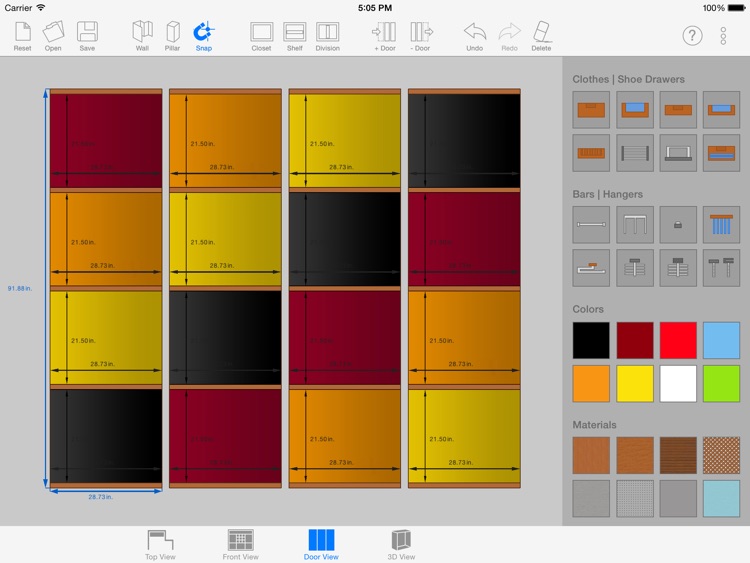Apply the second wood grain material
750x563 pixels.
tap(635, 455)
